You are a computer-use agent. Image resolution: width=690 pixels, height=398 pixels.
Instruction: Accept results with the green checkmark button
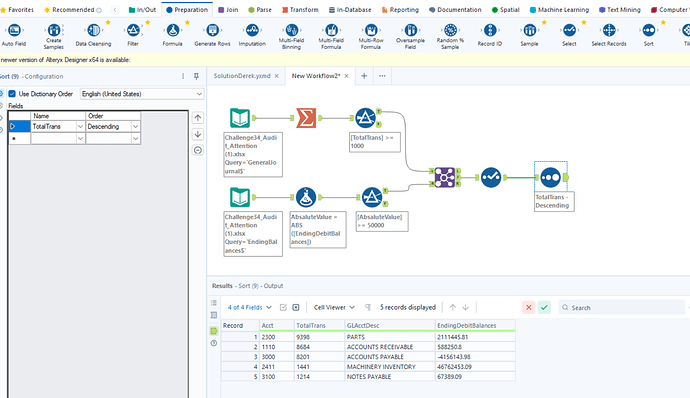(x=544, y=307)
